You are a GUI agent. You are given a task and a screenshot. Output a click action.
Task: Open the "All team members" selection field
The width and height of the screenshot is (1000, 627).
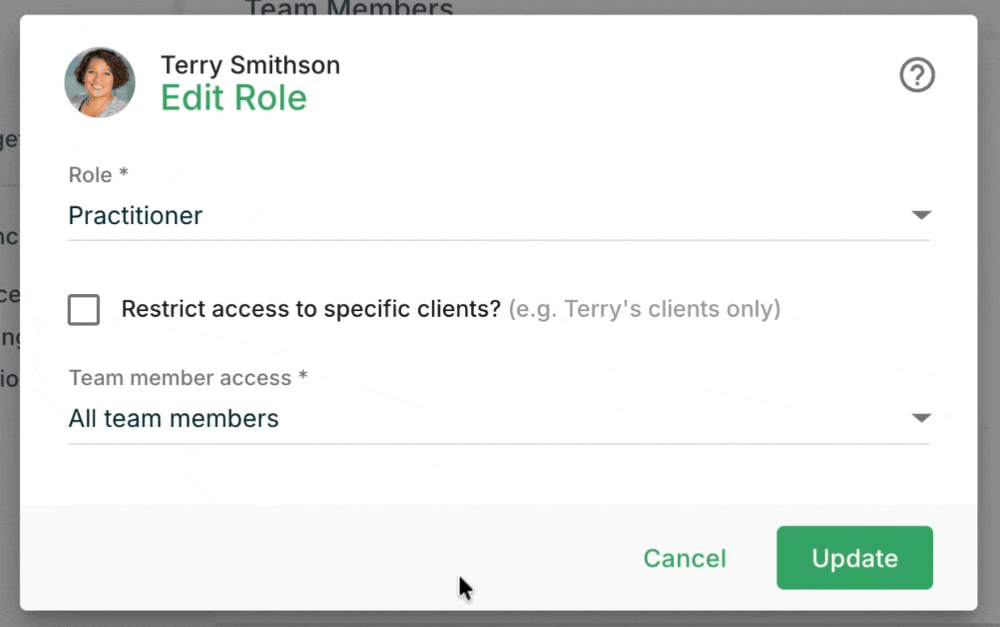click(x=499, y=418)
